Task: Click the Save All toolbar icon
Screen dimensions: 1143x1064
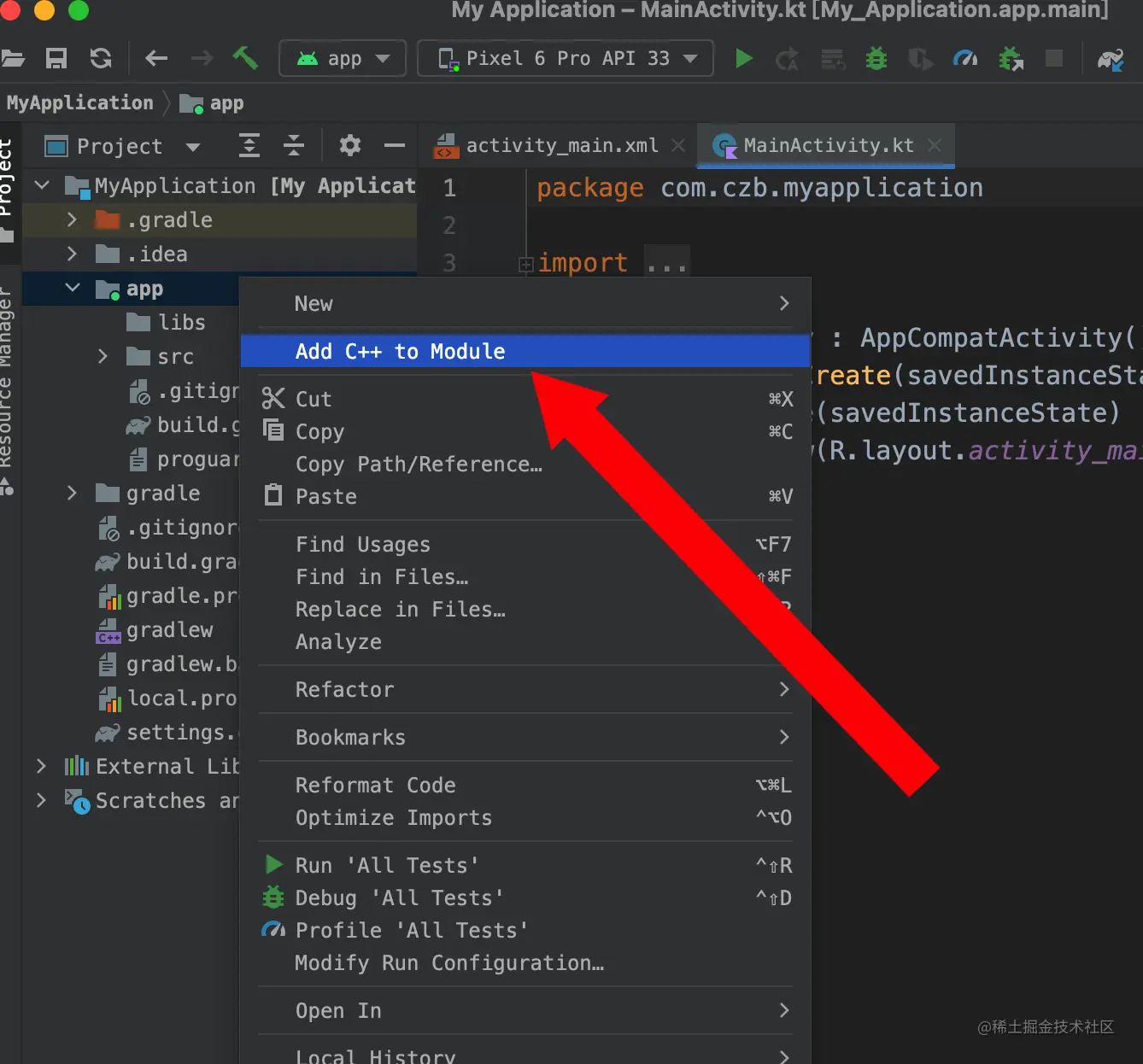Action: pyautogui.click(x=56, y=58)
